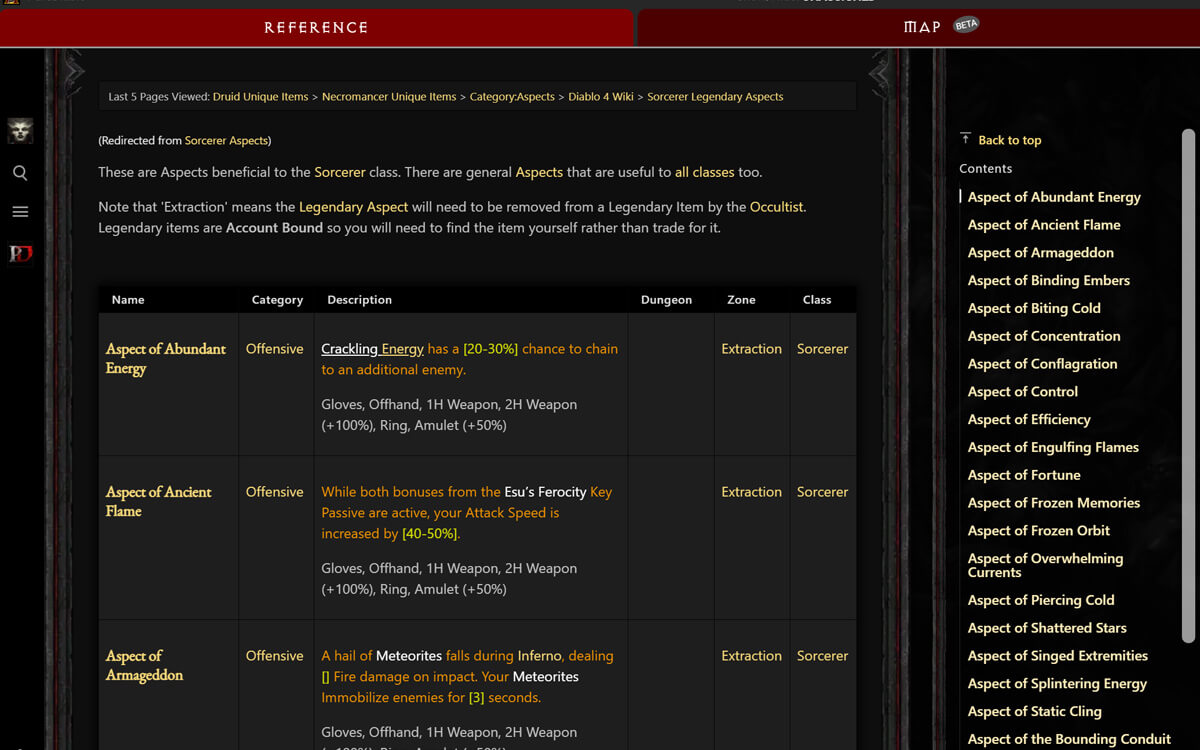Click Offensive category in Abundant Energy row

(275, 349)
